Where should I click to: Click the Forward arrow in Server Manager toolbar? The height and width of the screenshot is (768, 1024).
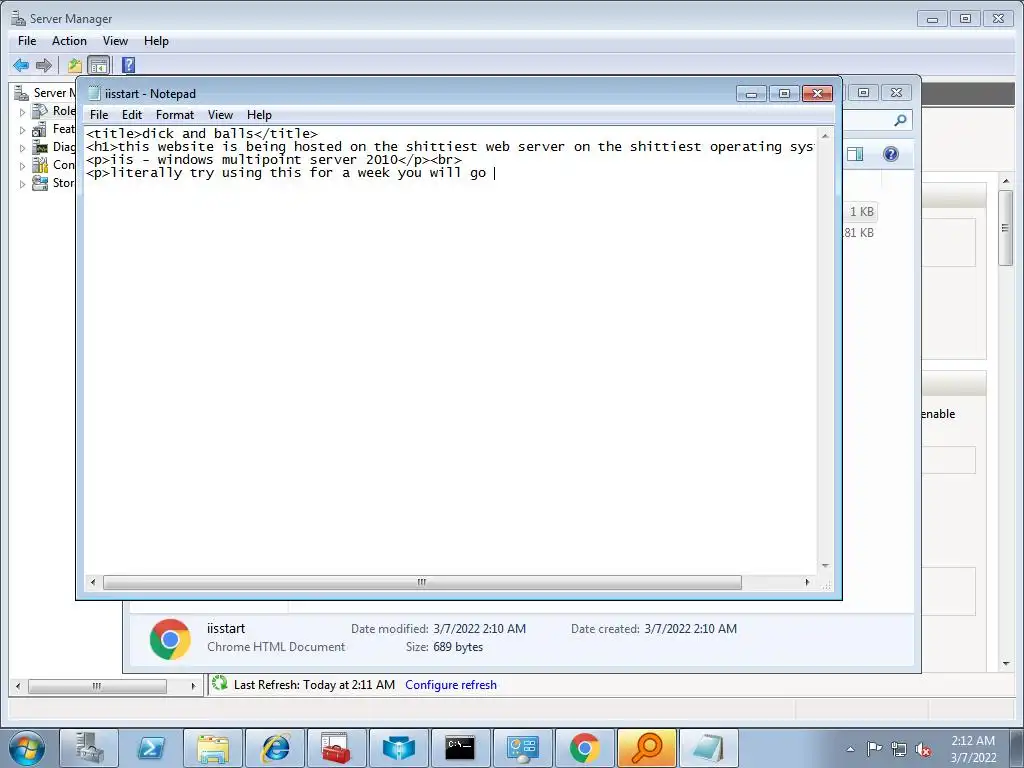pyautogui.click(x=44, y=65)
